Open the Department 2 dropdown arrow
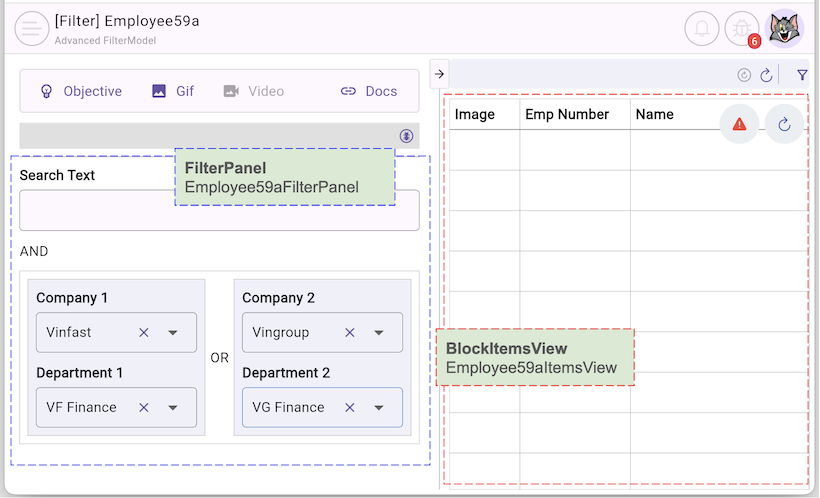The width and height of the screenshot is (820, 498). coord(378,408)
